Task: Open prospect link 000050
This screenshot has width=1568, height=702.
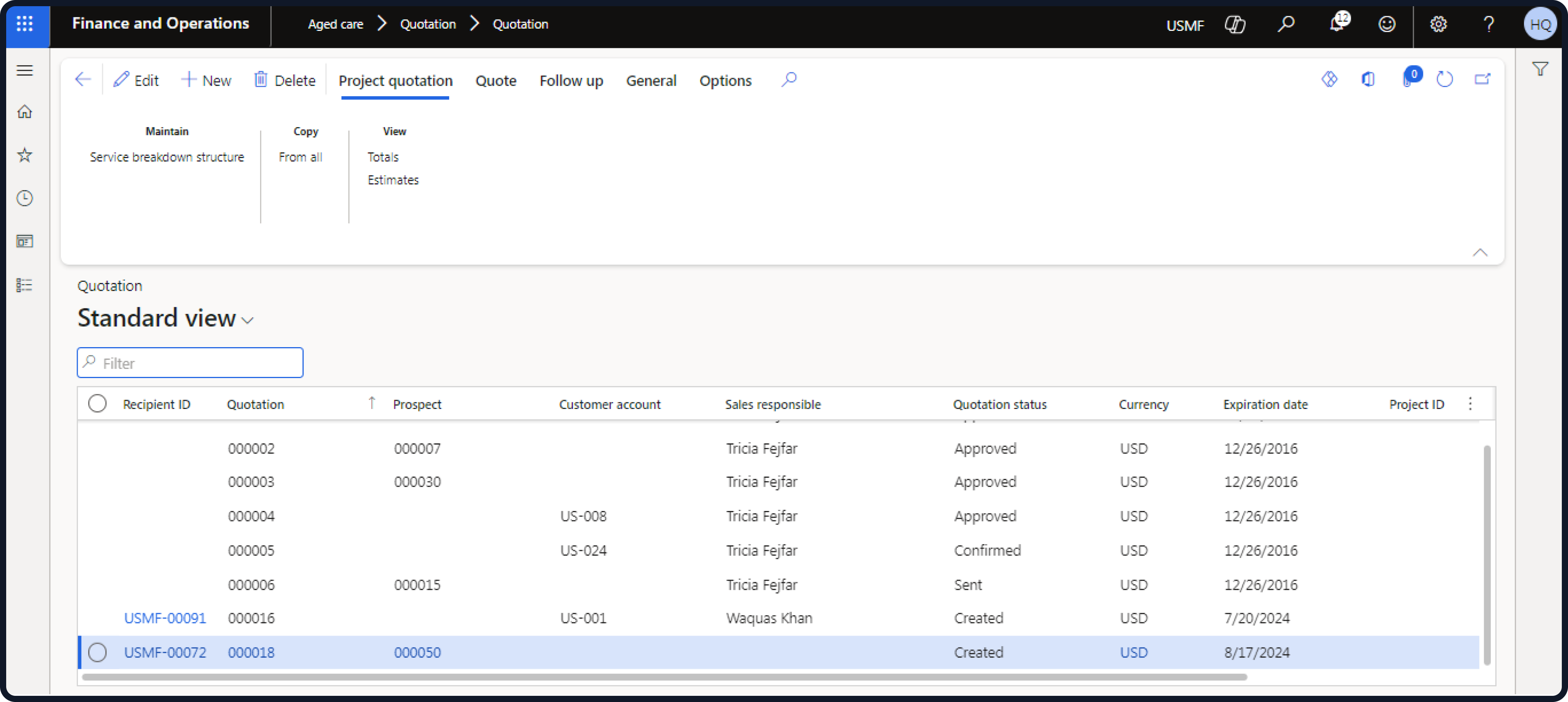Action: pos(417,652)
